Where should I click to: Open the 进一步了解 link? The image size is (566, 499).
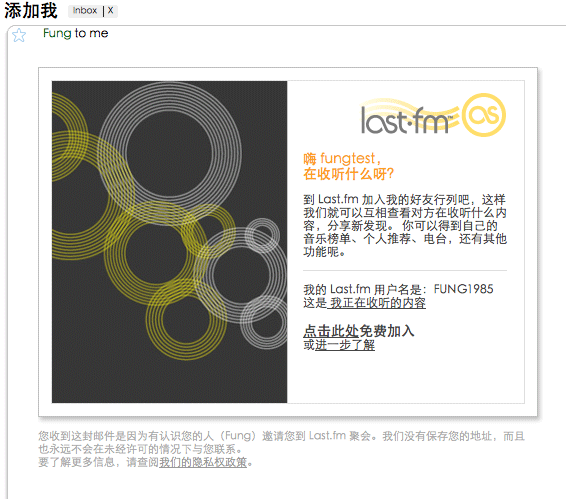click(345, 345)
